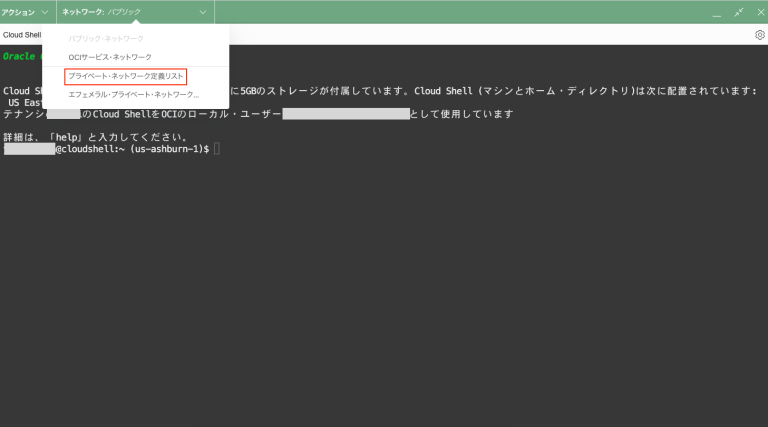Open the Cloud Shell settings gear
Screen dimensions: 768x427
[x=759, y=34]
